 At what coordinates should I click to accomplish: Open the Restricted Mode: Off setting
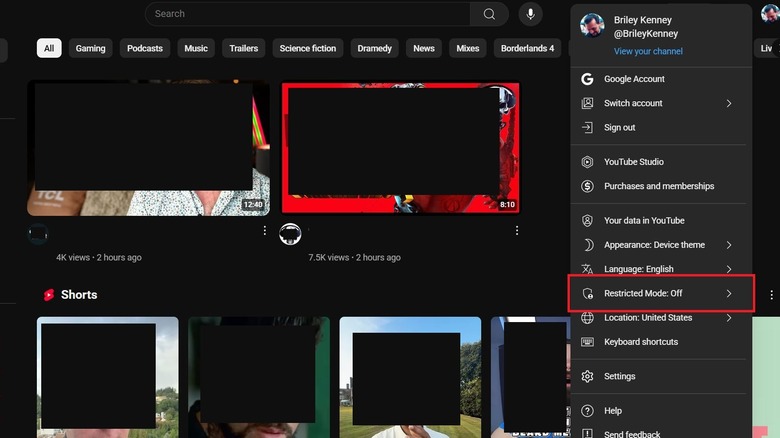pyautogui.click(x=661, y=294)
